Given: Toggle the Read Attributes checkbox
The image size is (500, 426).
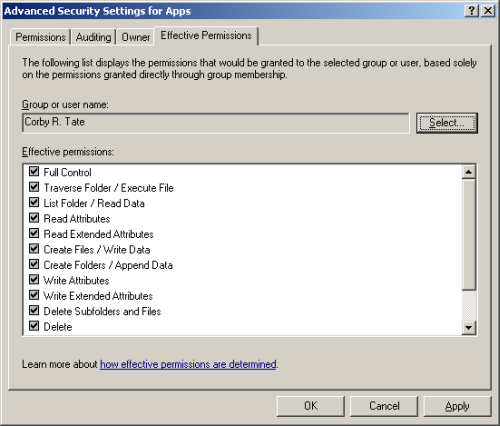Looking at the screenshot, I should click(34, 218).
